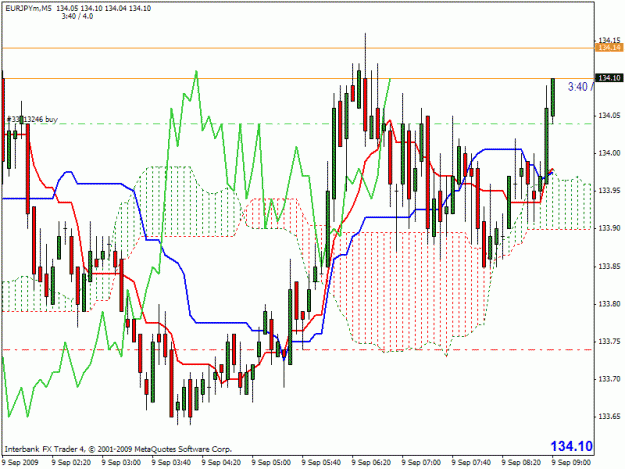This screenshot has height=469, width=625.
Task: Click the large blue 134.10 price readout
Action: pos(572,446)
